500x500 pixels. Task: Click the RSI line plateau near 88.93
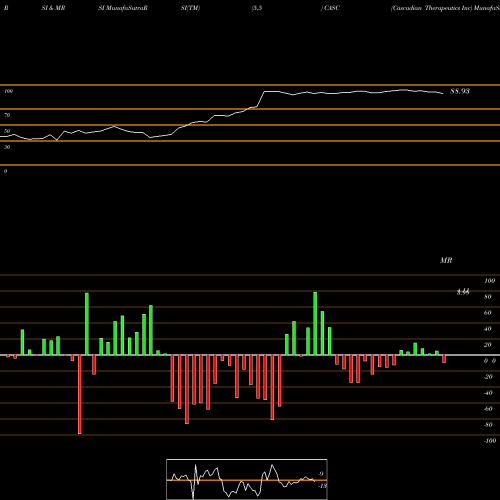(x=353, y=92)
